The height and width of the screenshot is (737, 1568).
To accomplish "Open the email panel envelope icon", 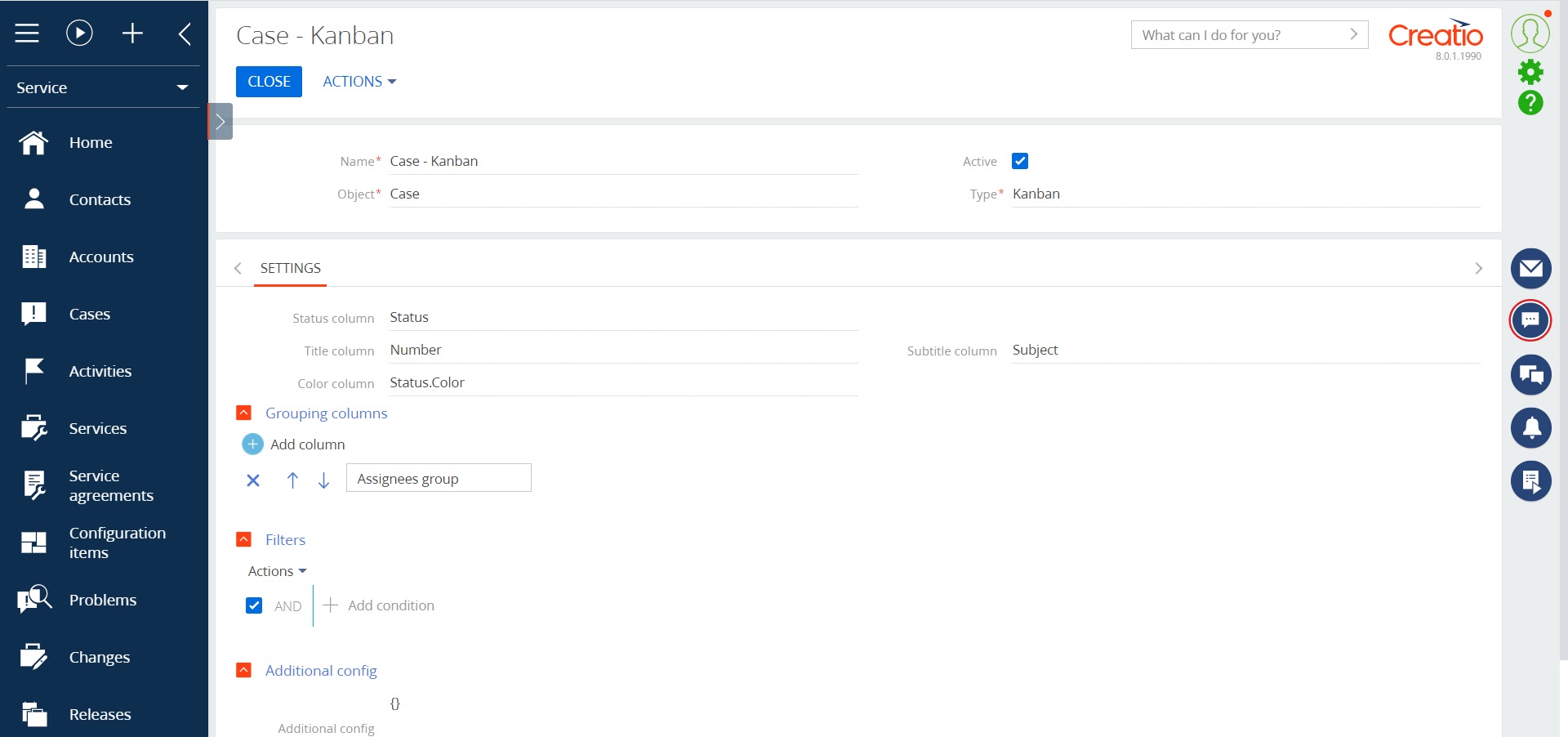I will 1531,268.
